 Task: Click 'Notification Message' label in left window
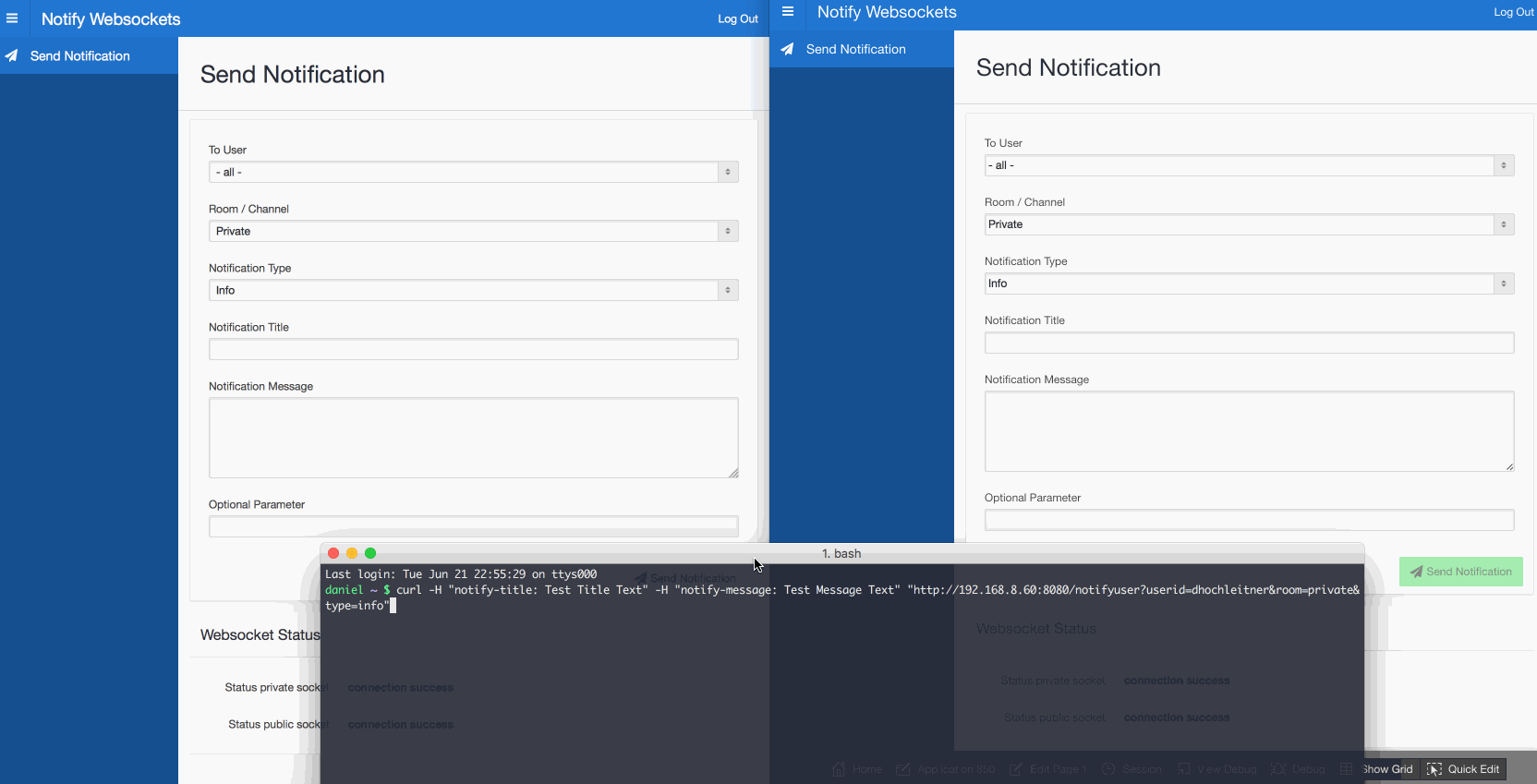(260, 386)
